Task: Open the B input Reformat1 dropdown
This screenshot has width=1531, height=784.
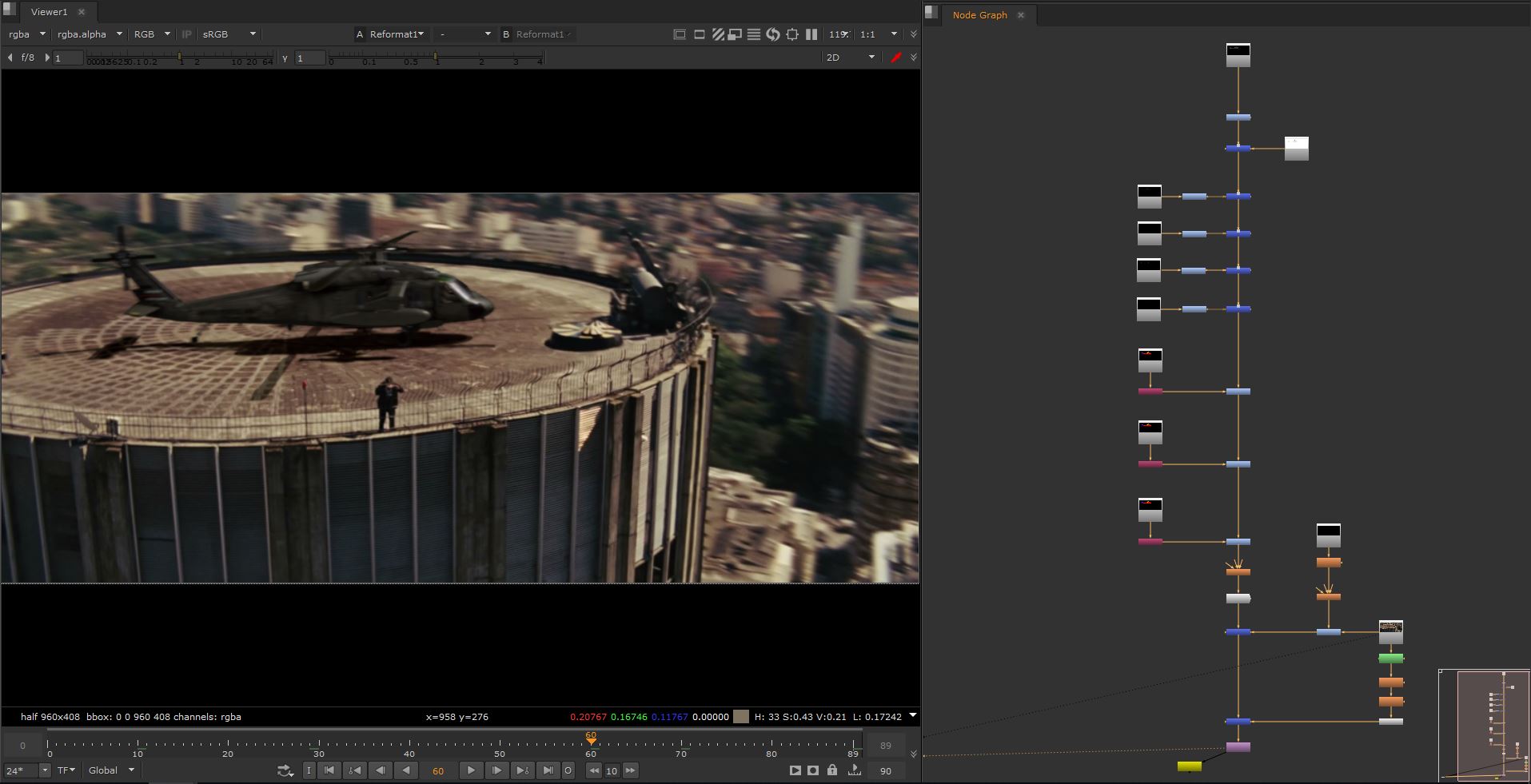Action: pyautogui.click(x=543, y=34)
